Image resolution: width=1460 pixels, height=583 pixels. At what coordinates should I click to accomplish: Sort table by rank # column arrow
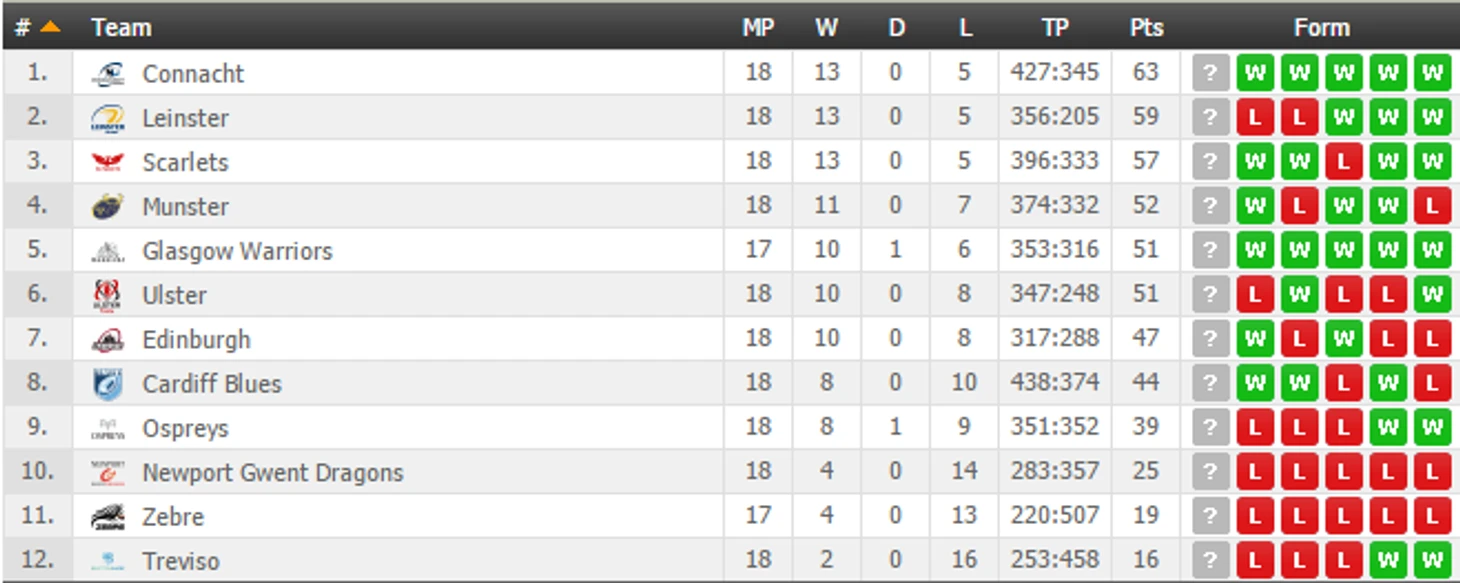click(x=50, y=27)
